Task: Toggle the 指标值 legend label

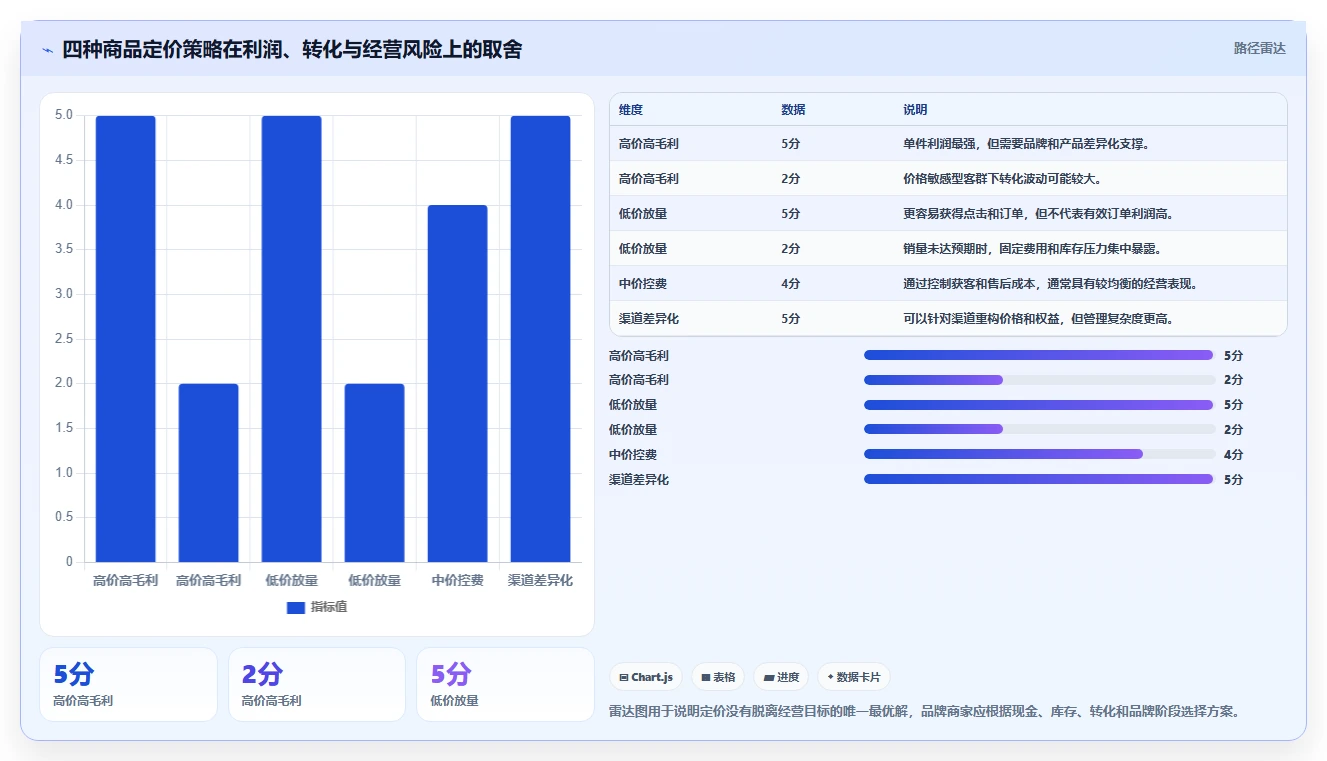Action: coord(329,607)
